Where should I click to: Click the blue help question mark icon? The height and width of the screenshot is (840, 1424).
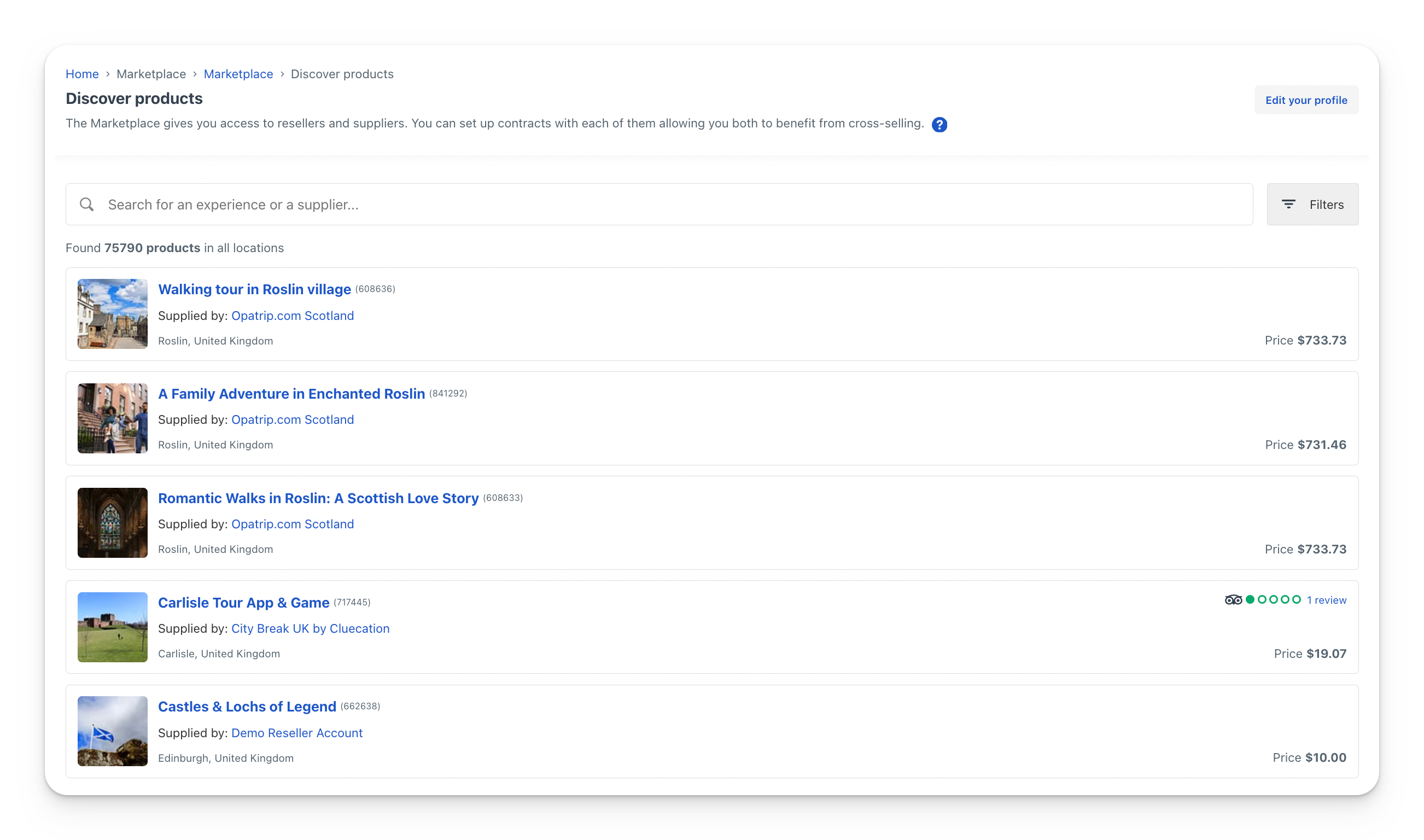[x=939, y=125]
